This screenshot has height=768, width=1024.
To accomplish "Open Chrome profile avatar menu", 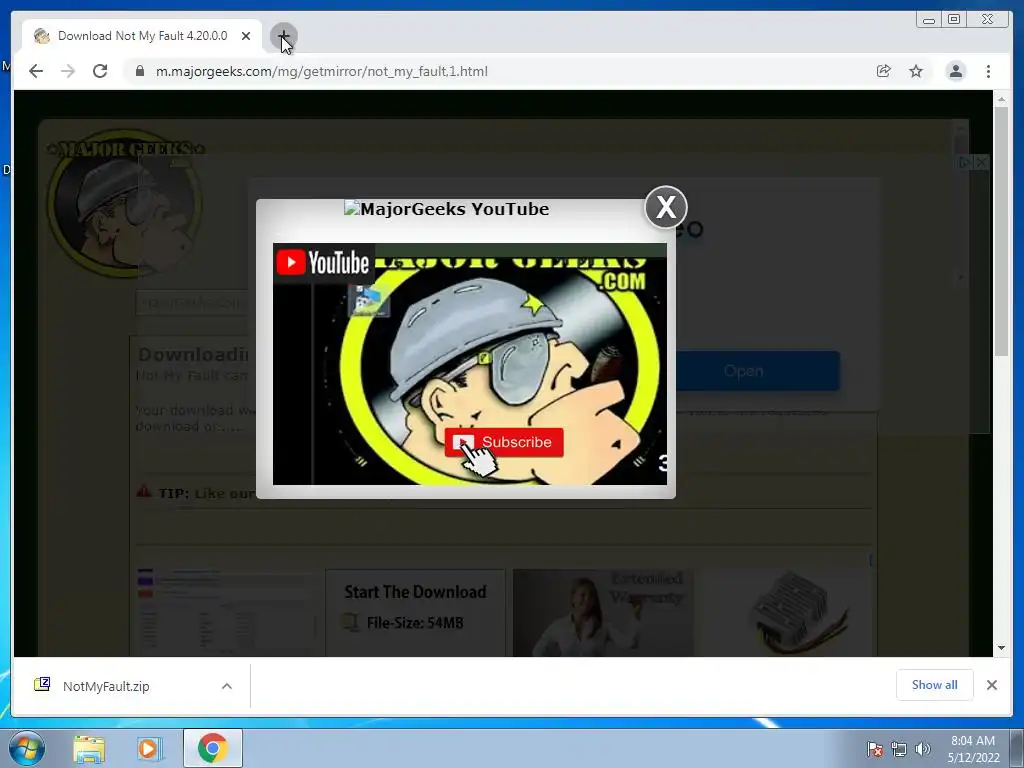I will click(x=955, y=71).
